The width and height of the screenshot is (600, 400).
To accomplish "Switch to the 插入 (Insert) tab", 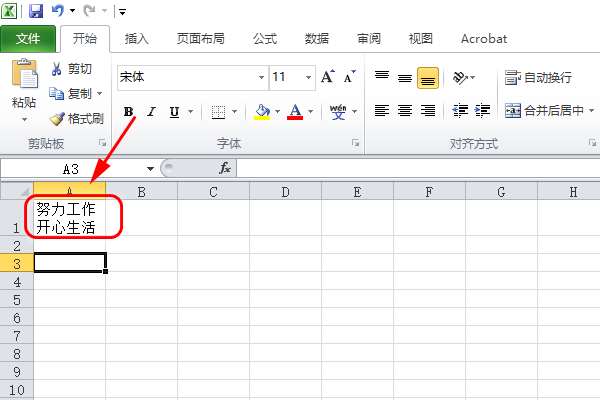I will [x=137, y=39].
